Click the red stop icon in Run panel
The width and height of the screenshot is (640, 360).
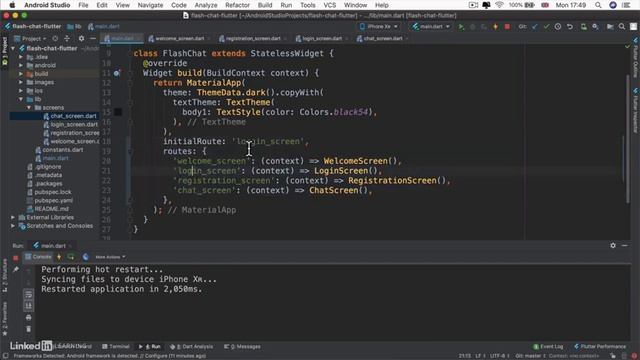click(x=16, y=258)
